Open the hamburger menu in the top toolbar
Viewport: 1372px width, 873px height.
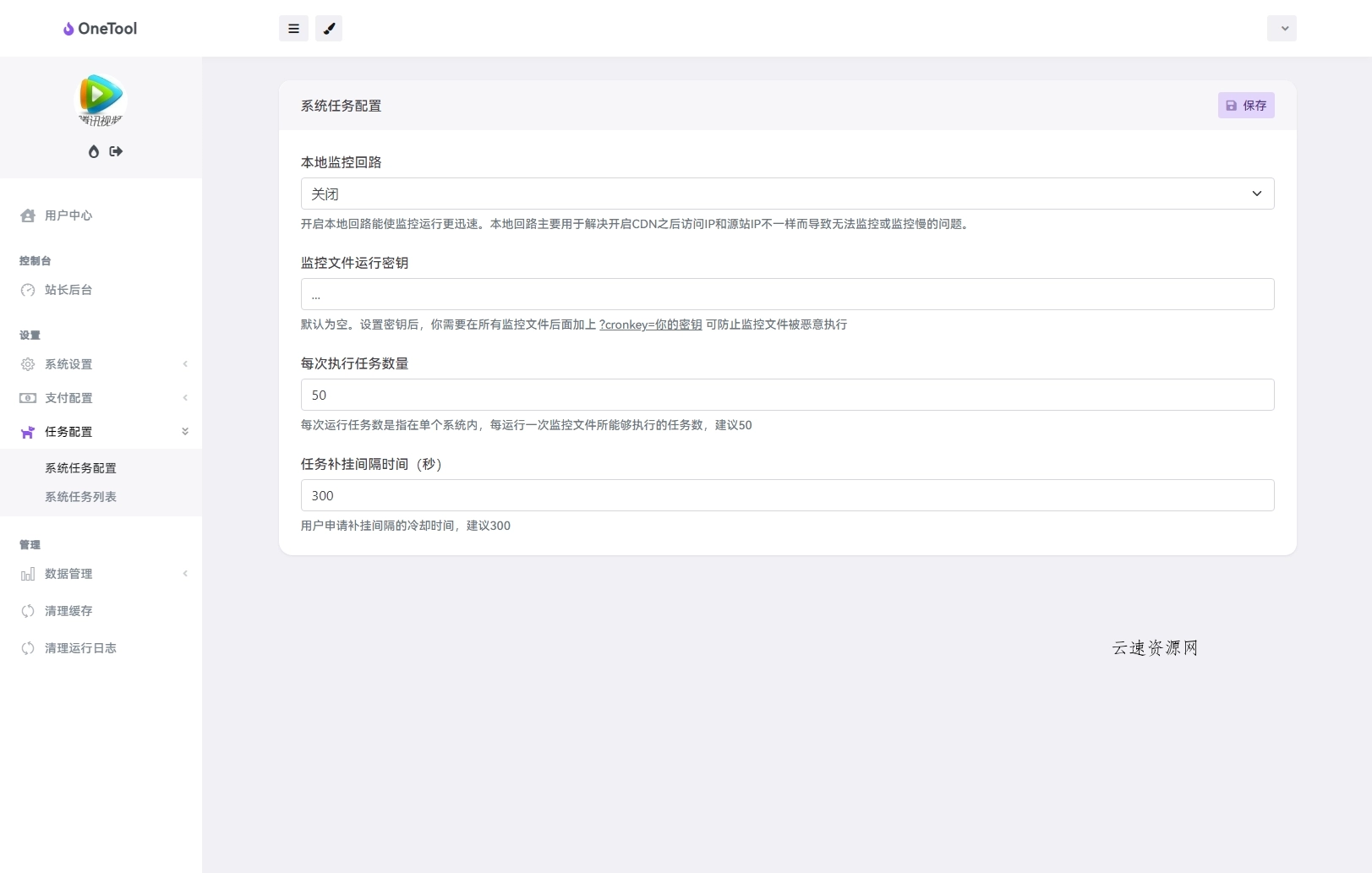tap(293, 28)
